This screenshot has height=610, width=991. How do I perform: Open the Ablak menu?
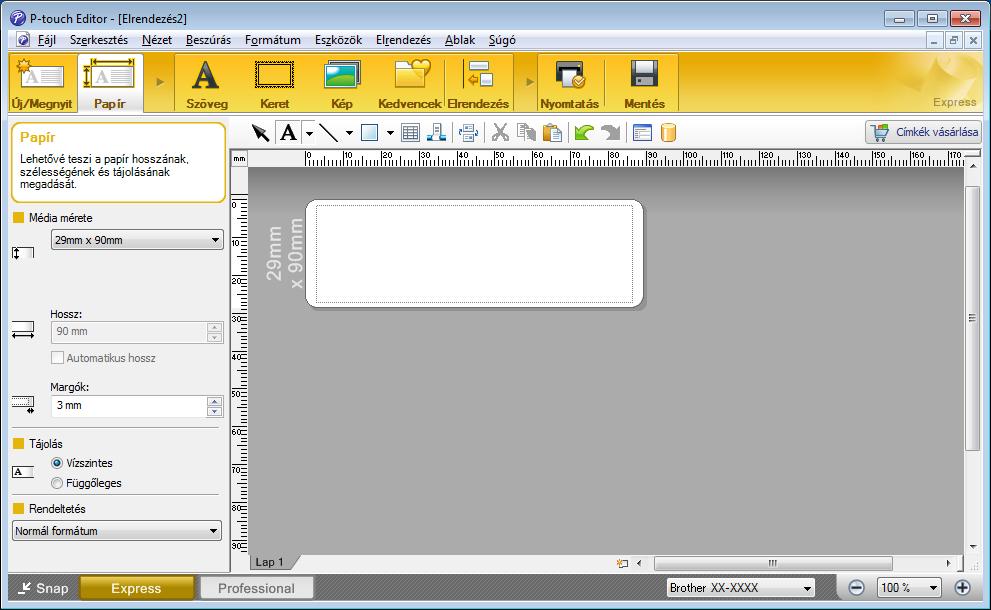[460, 40]
